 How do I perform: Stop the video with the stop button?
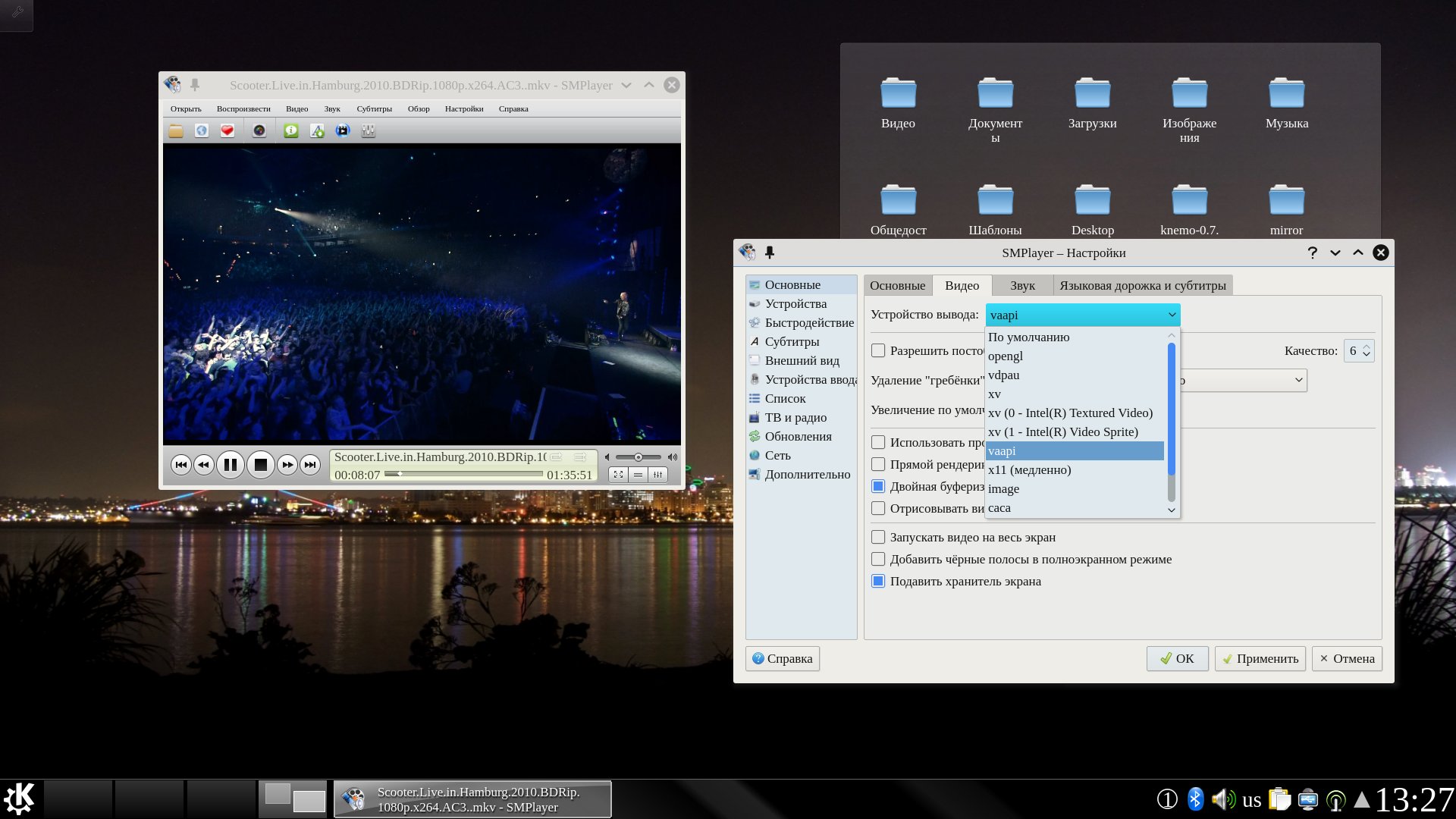(260, 465)
